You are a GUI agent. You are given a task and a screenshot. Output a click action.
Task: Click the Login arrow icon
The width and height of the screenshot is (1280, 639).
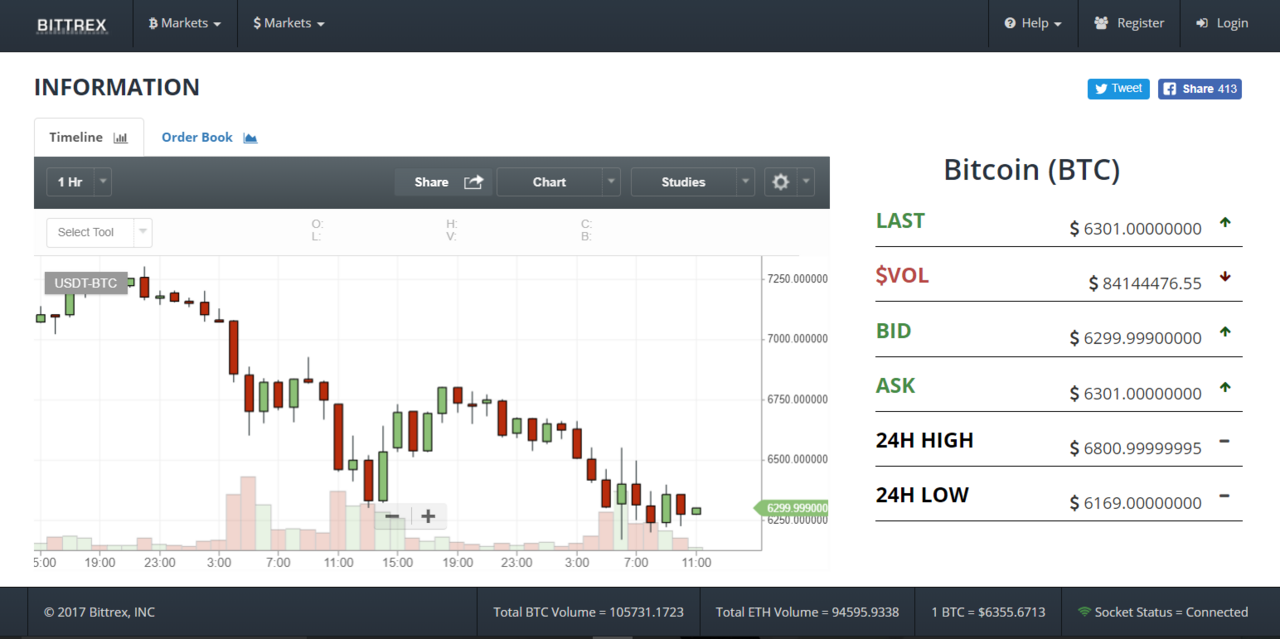pos(1202,23)
